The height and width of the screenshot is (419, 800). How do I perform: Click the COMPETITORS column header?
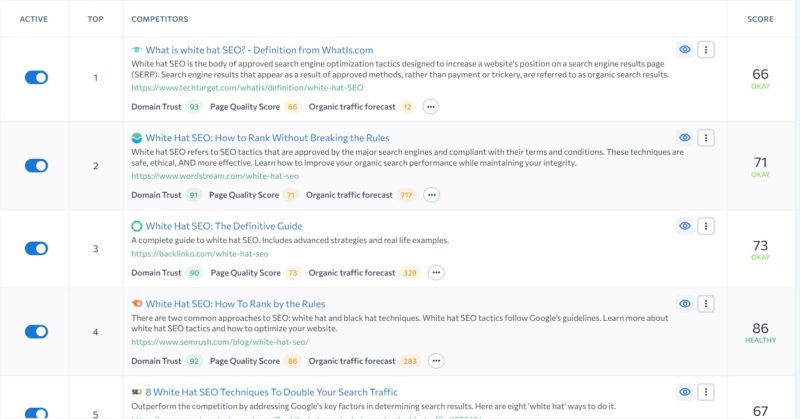(x=160, y=19)
